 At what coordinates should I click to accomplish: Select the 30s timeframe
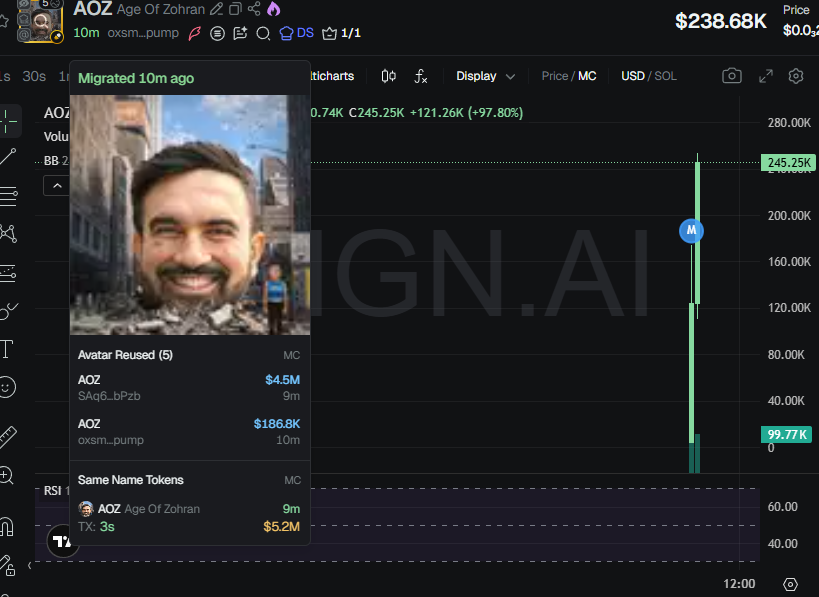click(x=34, y=76)
